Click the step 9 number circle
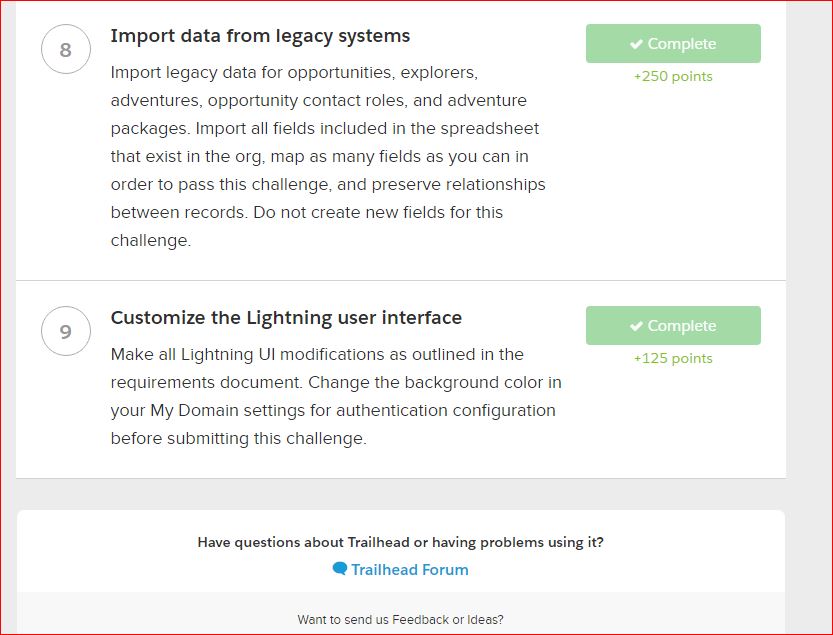Image resolution: width=833 pixels, height=635 pixels. pyautogui.click(x=66, y=331)
